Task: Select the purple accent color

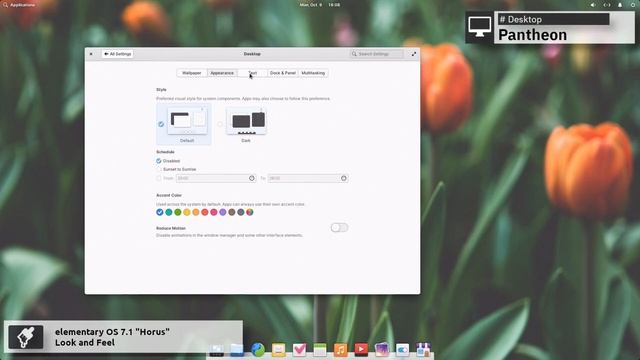Action: point(222,212)
